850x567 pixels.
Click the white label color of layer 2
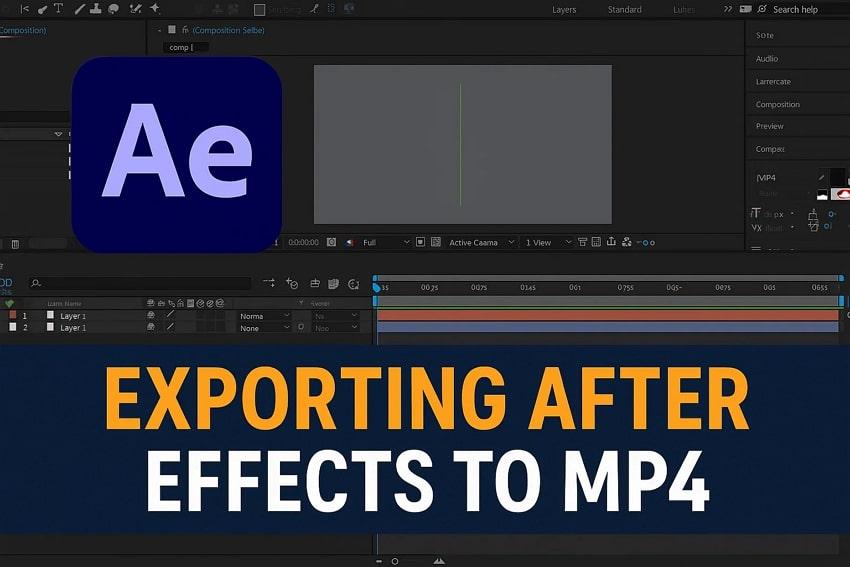pos(12,327)
